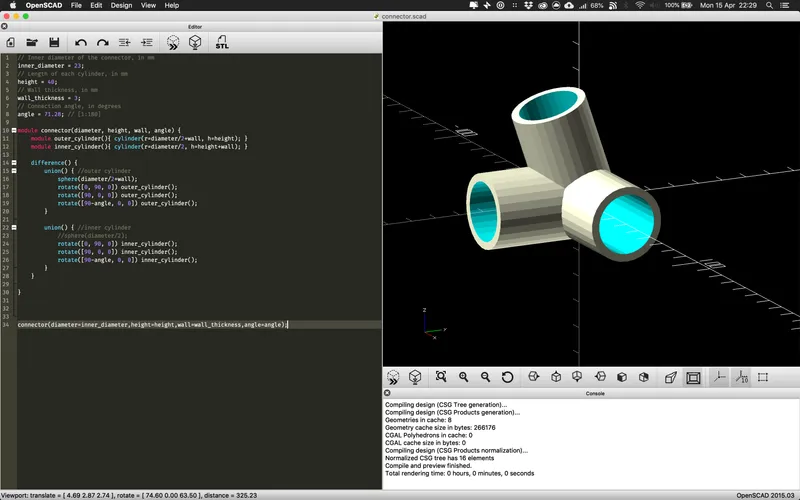Image resolution: width=800 pixels, height=500 pixels.
Task: Open the Design menu
Action: click(121, 5)
